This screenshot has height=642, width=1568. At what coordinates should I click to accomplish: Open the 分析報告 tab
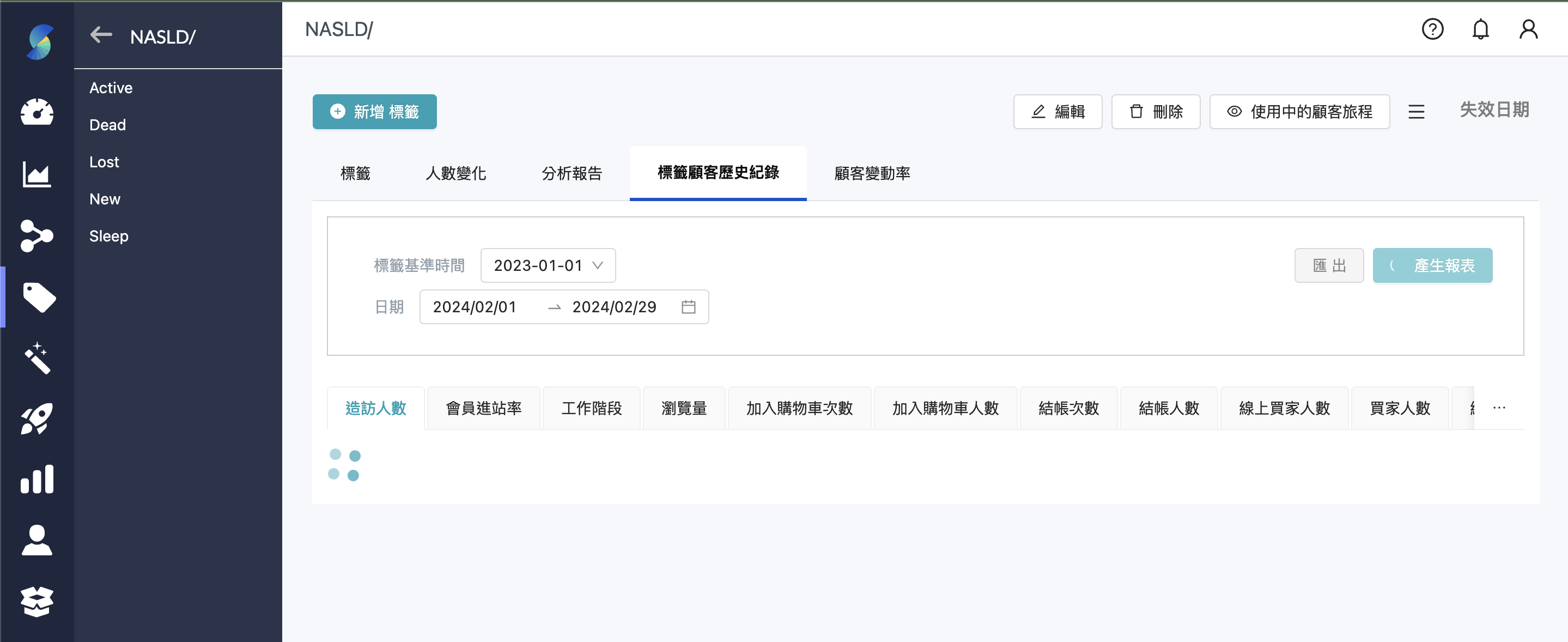tap(570, 173)
